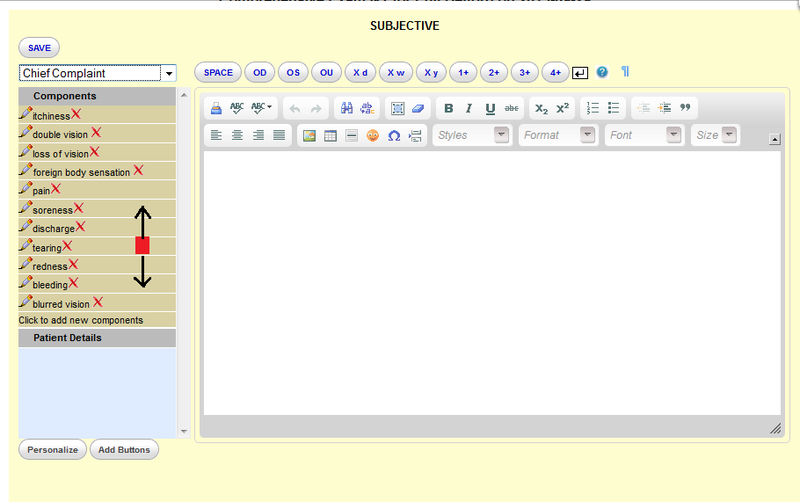
Task: Click the italic formatting icon
Action: tap(468, 108)
